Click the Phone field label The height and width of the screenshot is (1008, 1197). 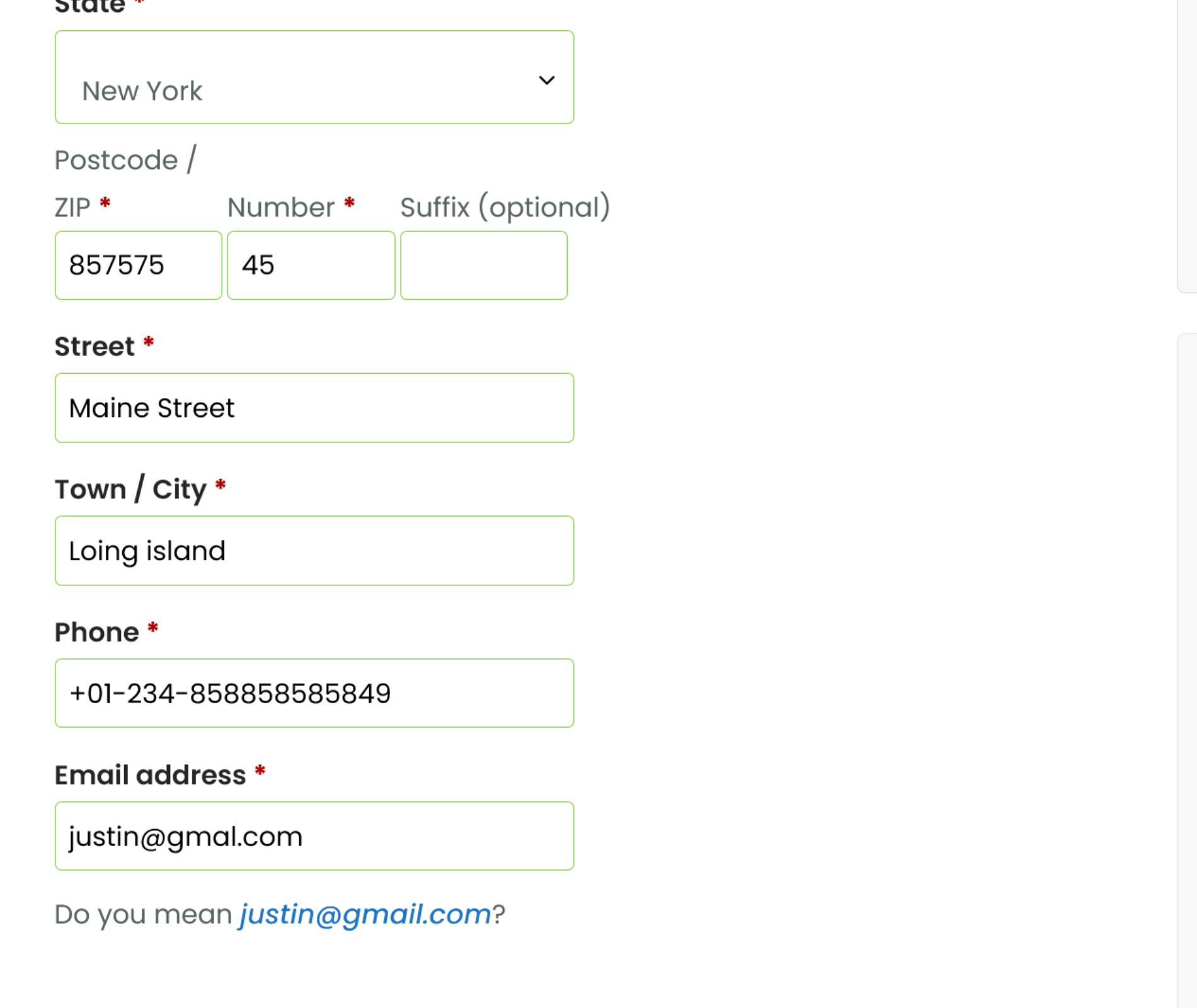click(97, 632)
